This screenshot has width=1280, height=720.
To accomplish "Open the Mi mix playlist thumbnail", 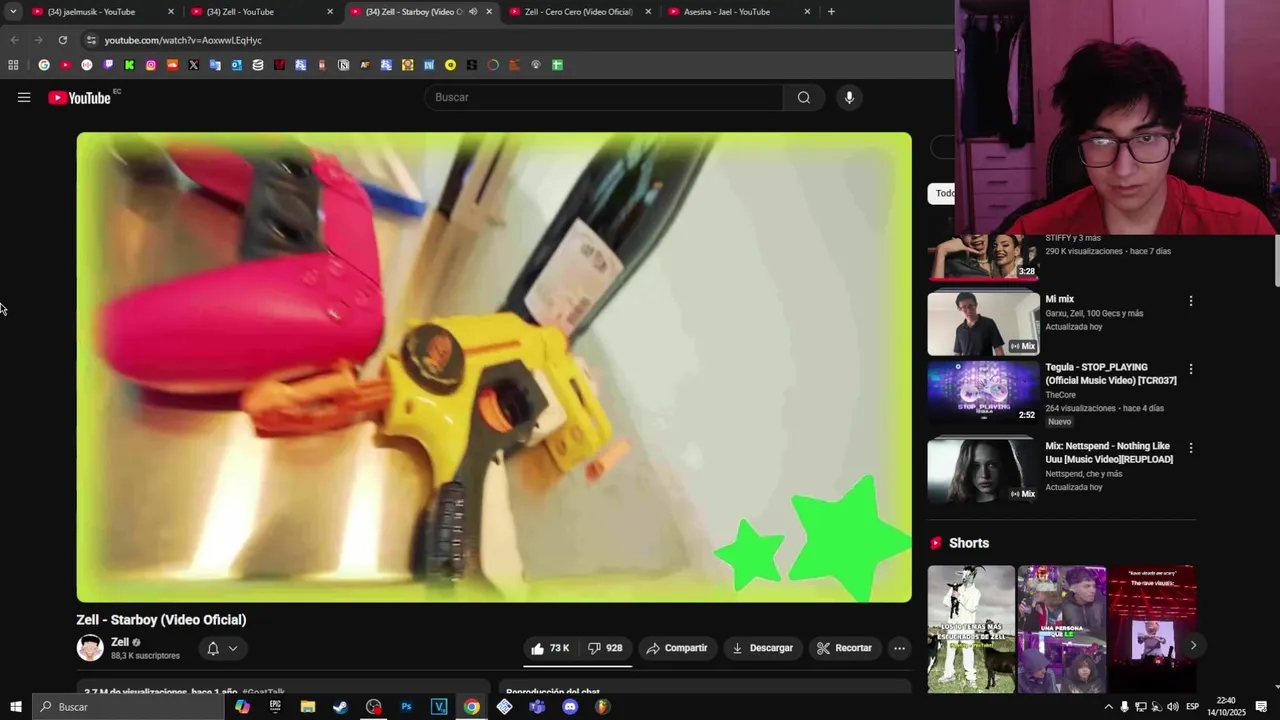I will click(983, 323).
